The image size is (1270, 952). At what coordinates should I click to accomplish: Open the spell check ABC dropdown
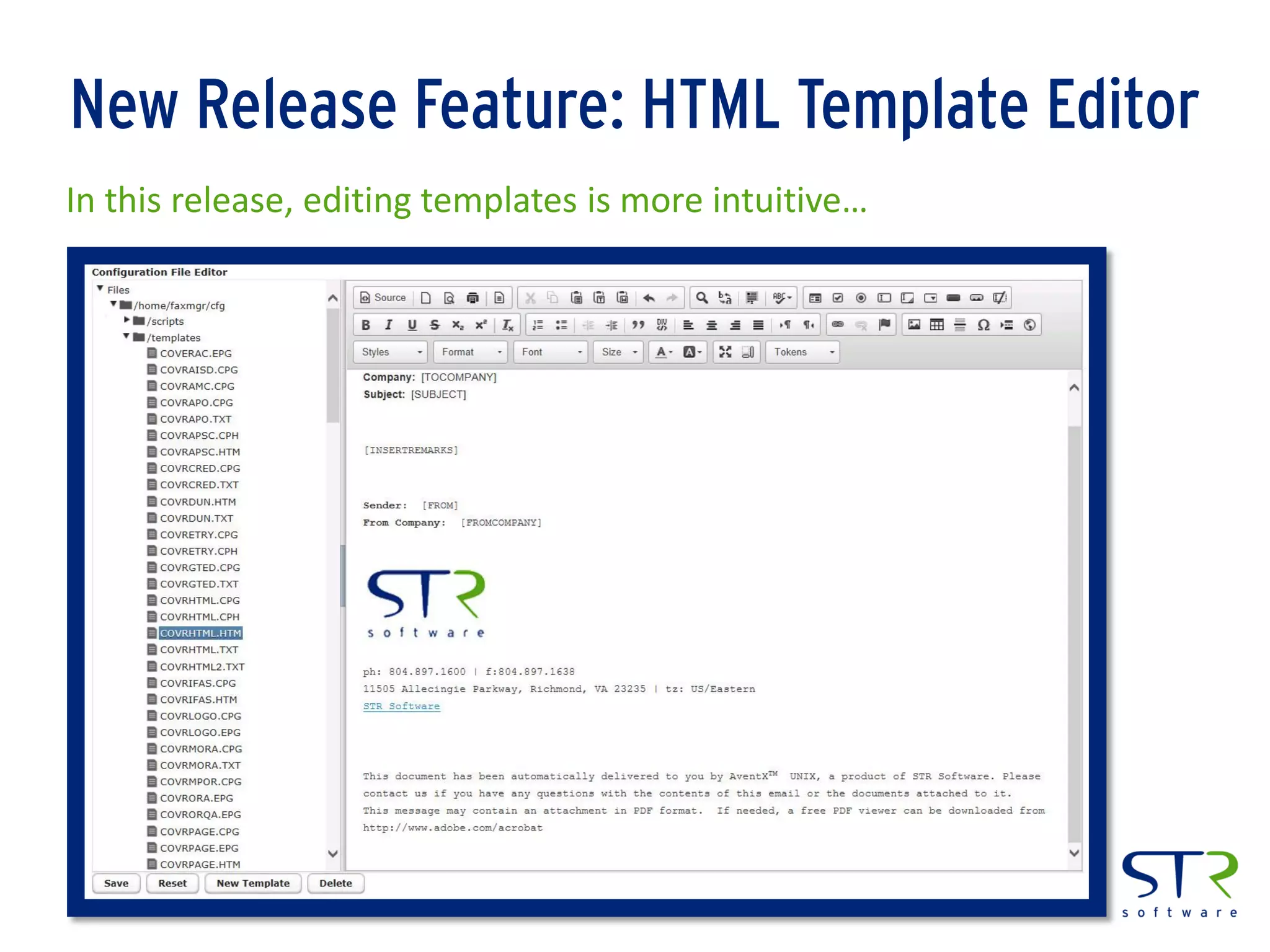(781, 298)
